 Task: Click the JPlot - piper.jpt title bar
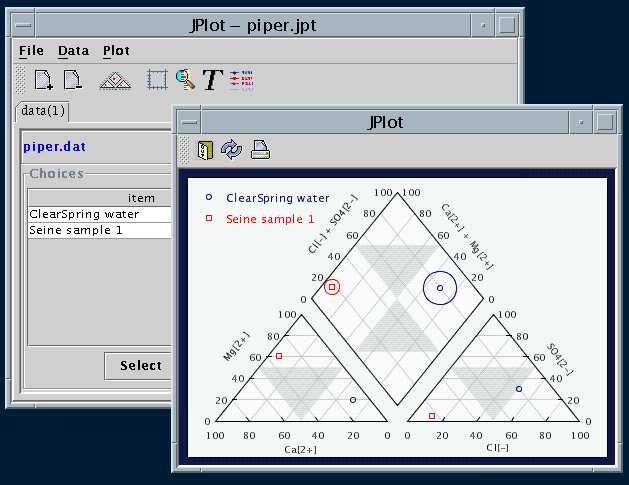[x=253, y=26]
